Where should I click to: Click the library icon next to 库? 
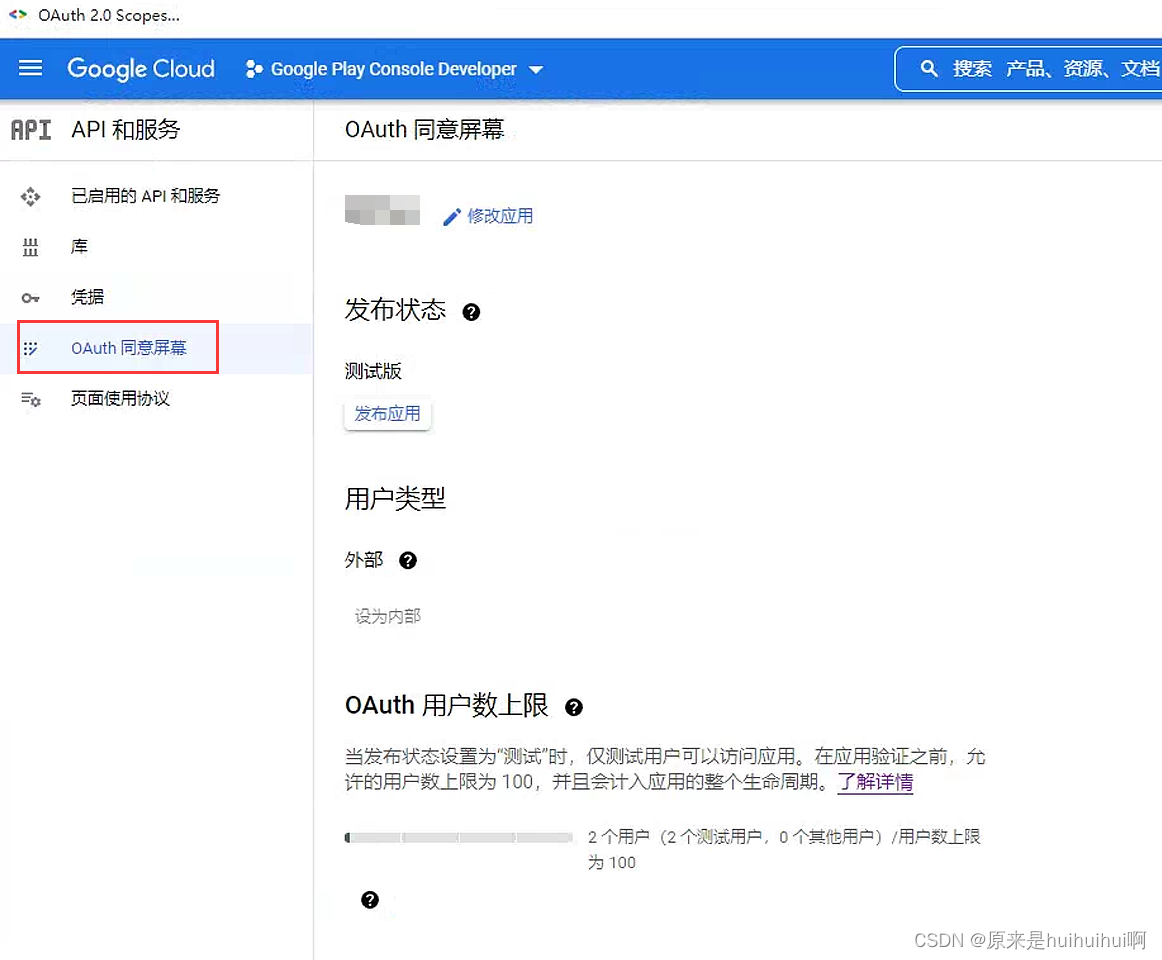pyautogui.click(x=31, y=247)
